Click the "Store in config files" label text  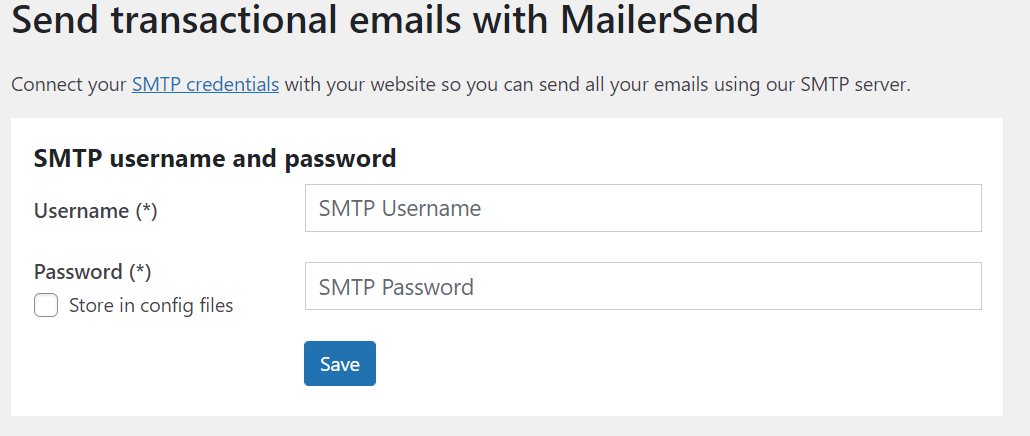point(150,306)
